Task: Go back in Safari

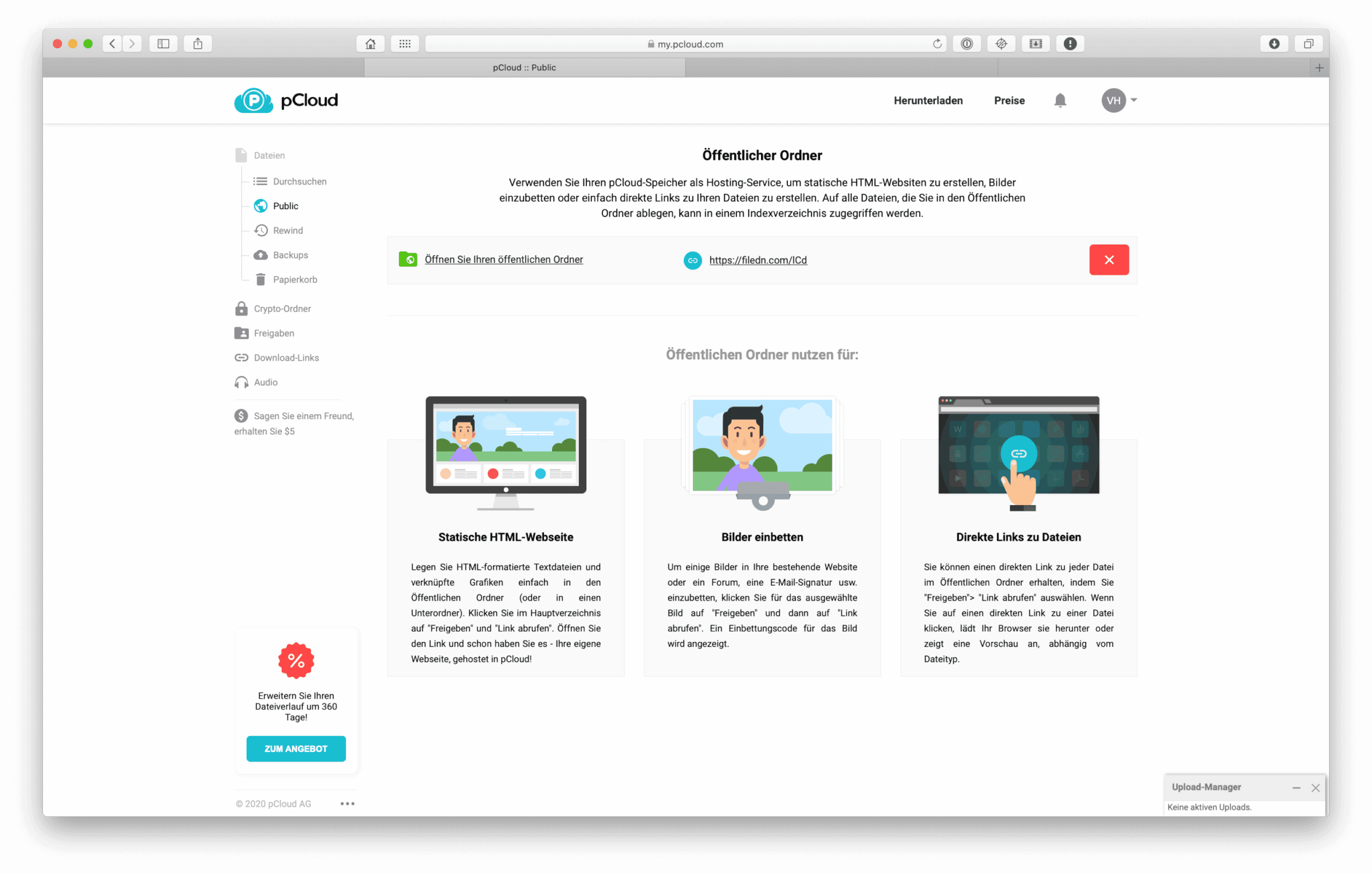Action: coord(112,43)
